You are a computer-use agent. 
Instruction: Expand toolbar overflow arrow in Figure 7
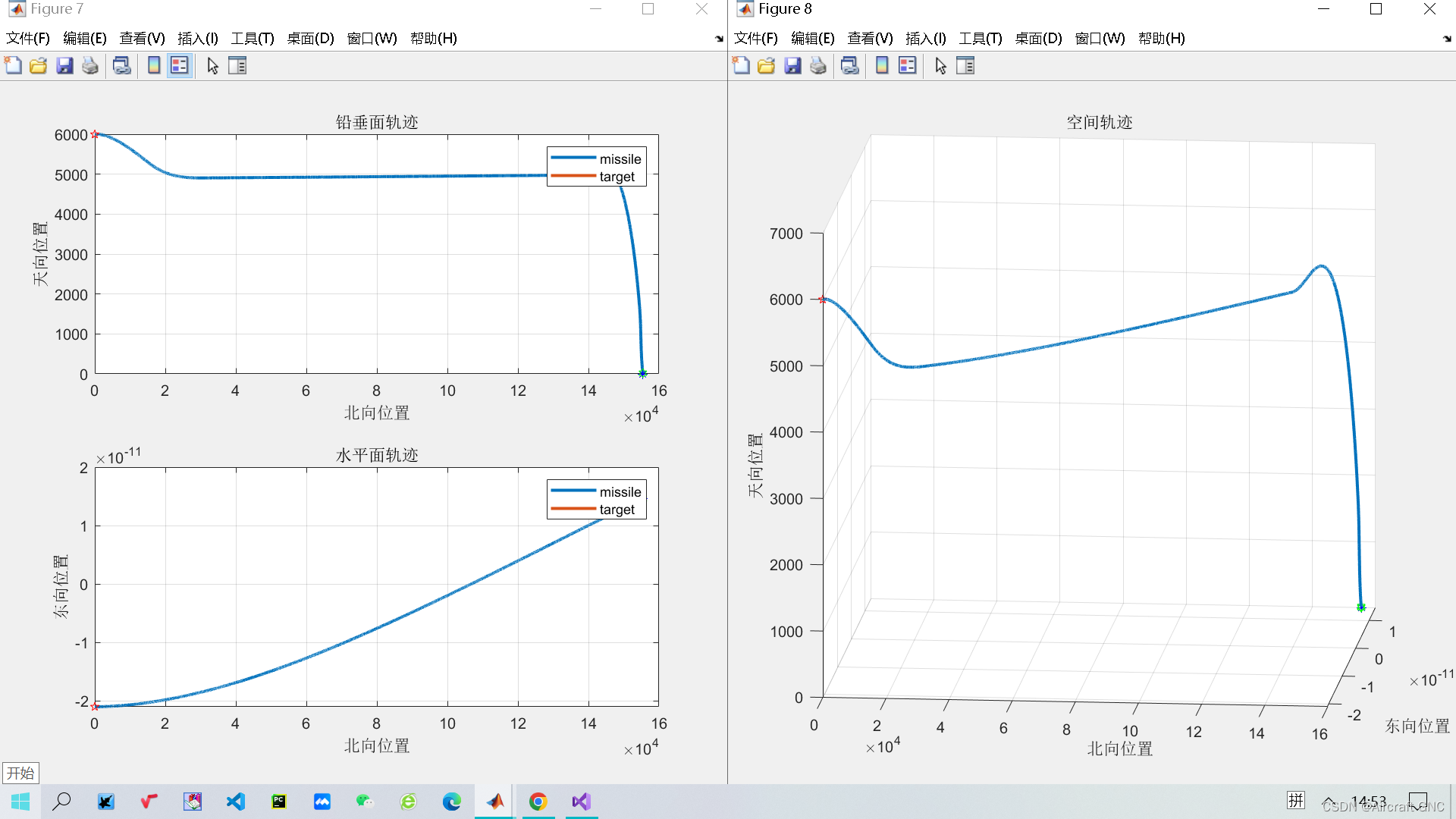(x=719, y=39)
